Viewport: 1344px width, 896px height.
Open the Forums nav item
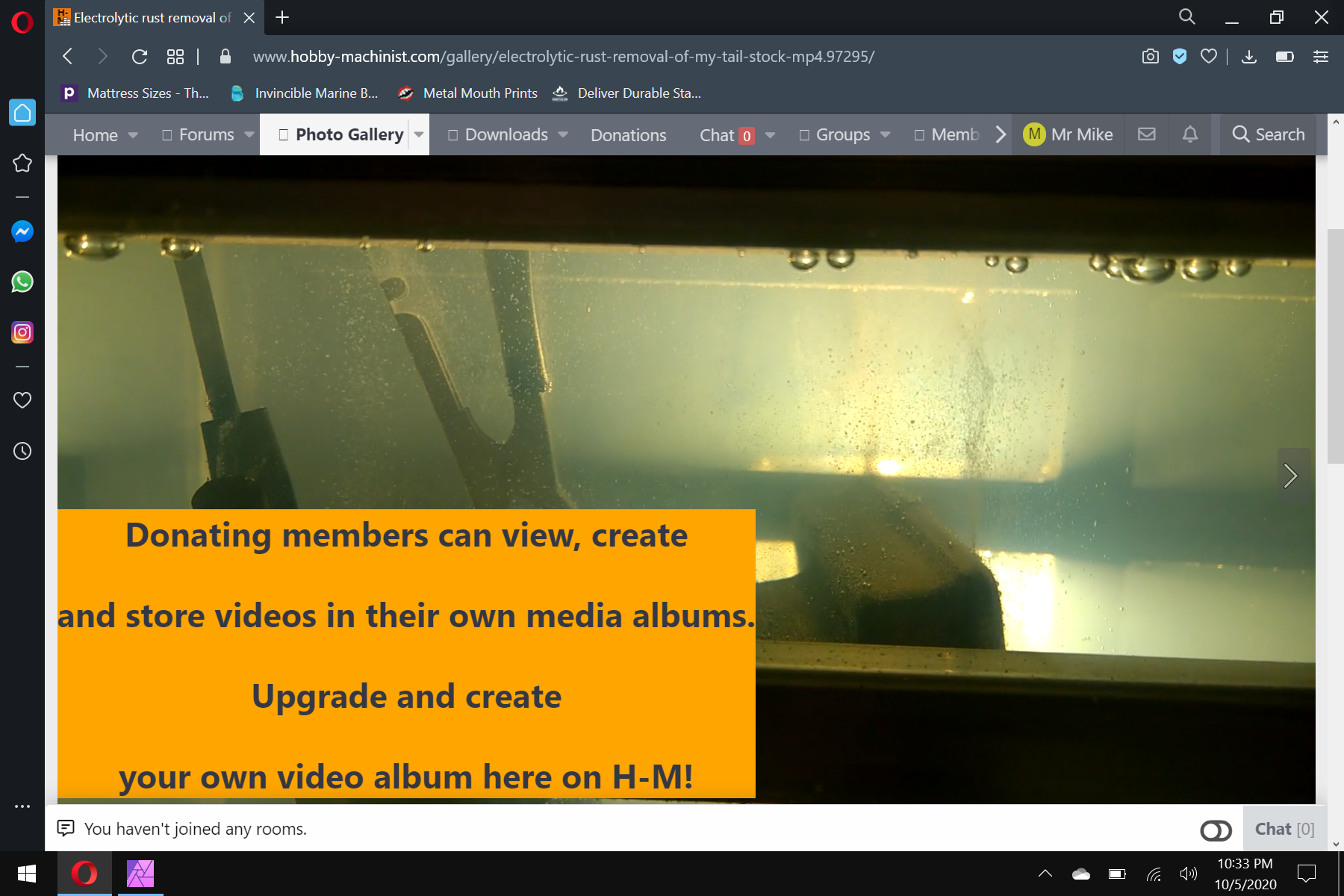tap(199, 134)
